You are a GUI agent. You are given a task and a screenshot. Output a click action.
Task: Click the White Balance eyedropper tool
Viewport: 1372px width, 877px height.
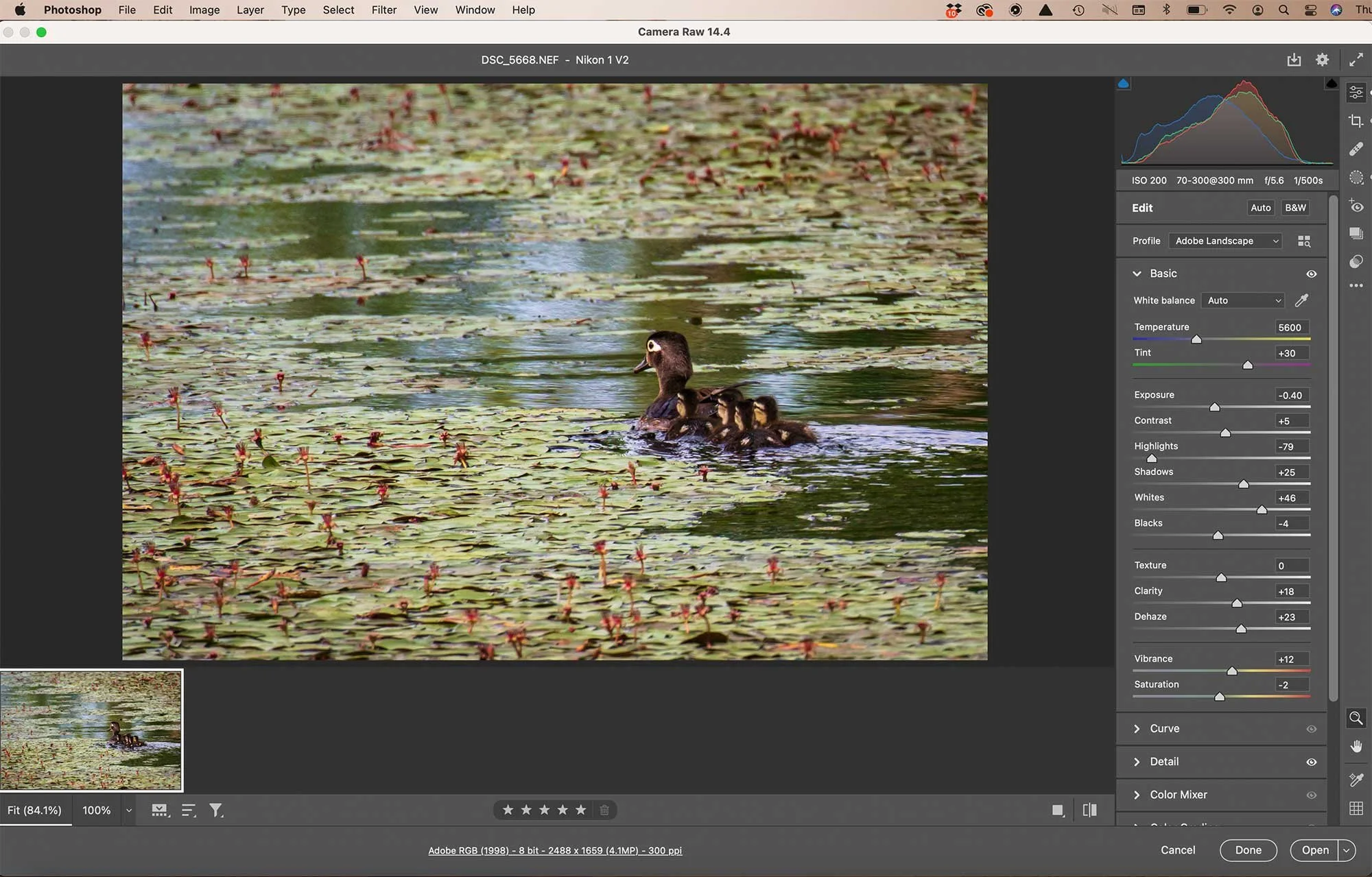coord(1301,300)
